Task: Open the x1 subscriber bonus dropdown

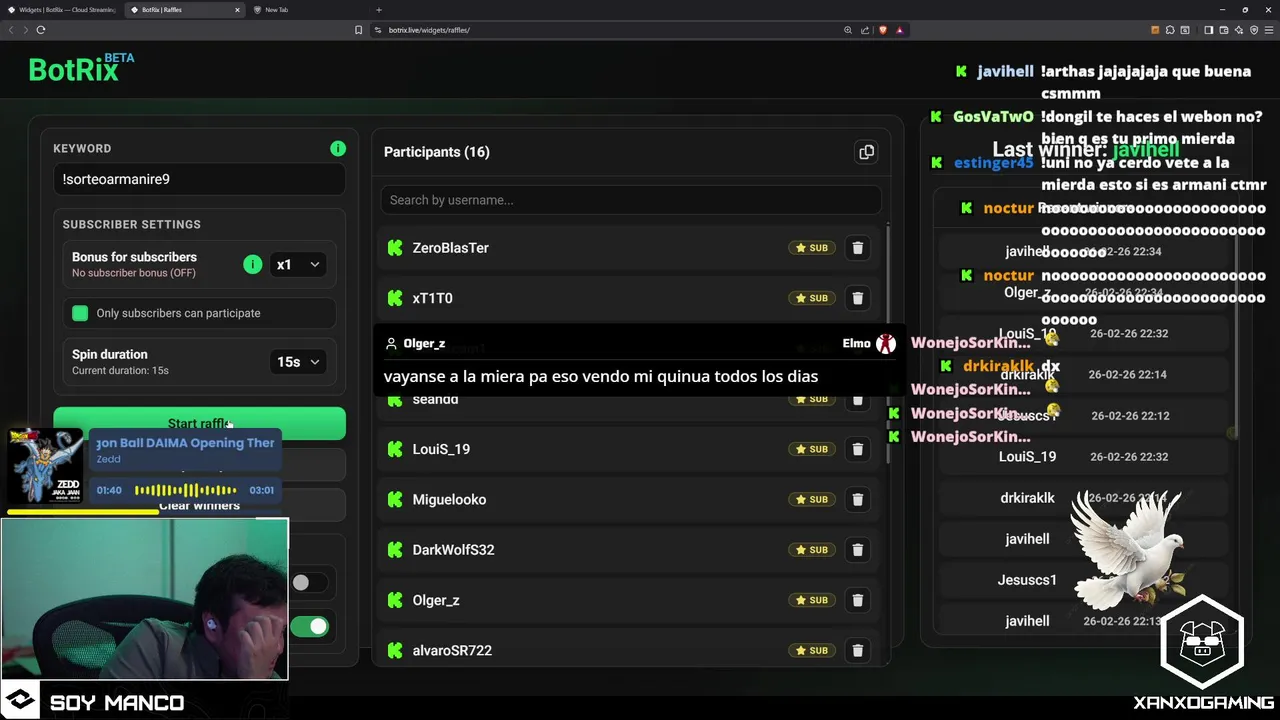Action: (298, 264)
